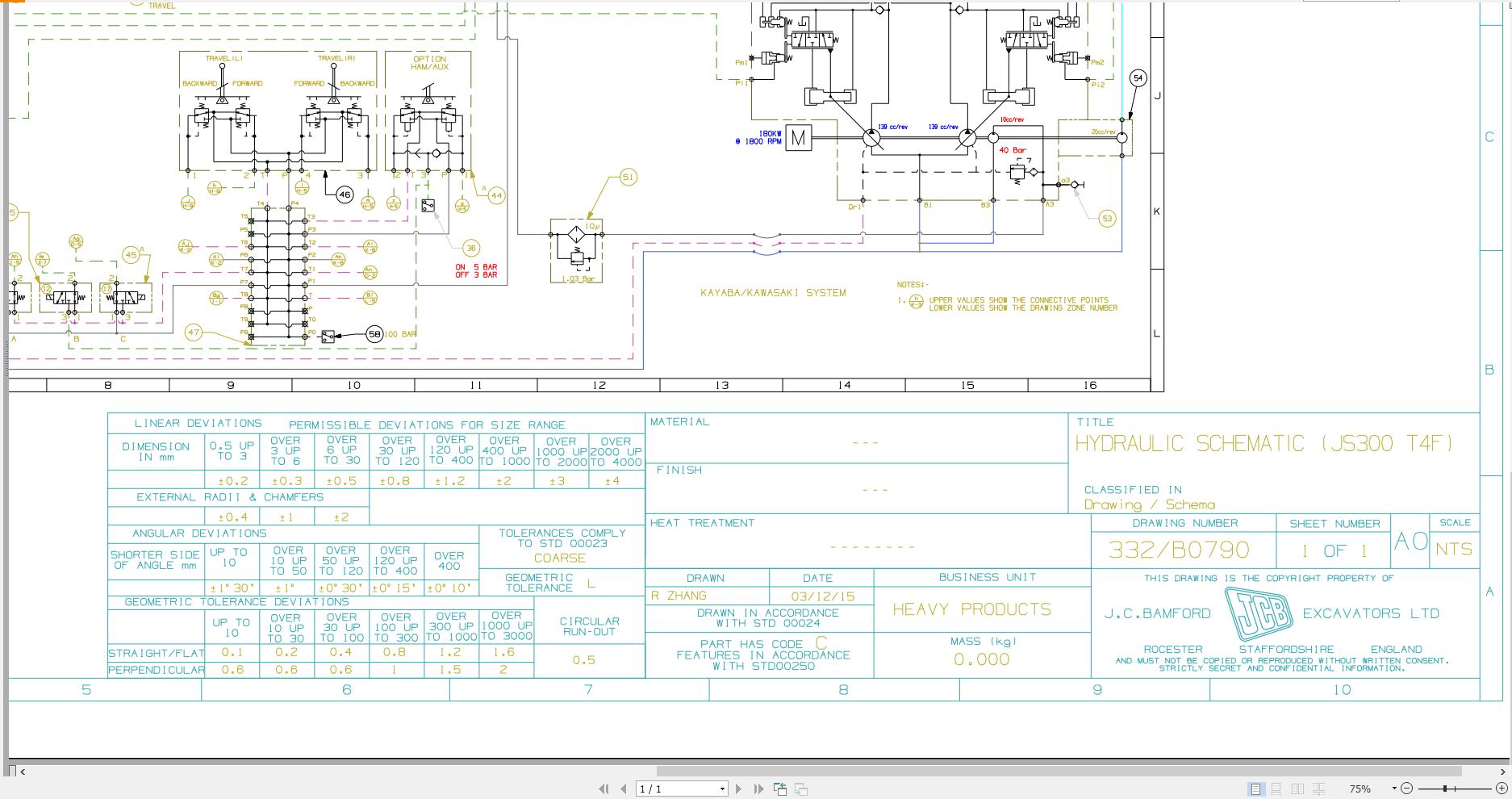Zoom out using the minus icon
The height and width of the screenshot is (799, 1512).
pyautogui.click(x=1406, y=788)
